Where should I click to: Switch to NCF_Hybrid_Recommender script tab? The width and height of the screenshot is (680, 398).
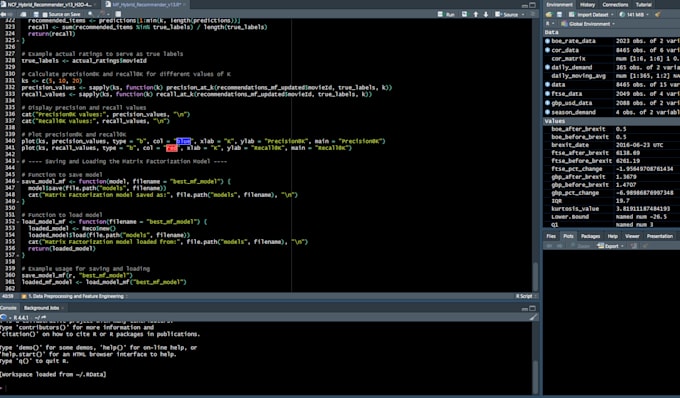pyautogui.click(x=48, y=4)
